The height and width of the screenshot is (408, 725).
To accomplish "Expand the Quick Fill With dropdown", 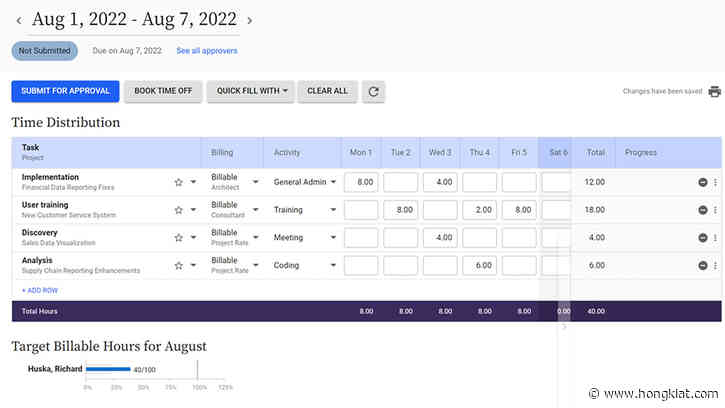I will point(253,91).
